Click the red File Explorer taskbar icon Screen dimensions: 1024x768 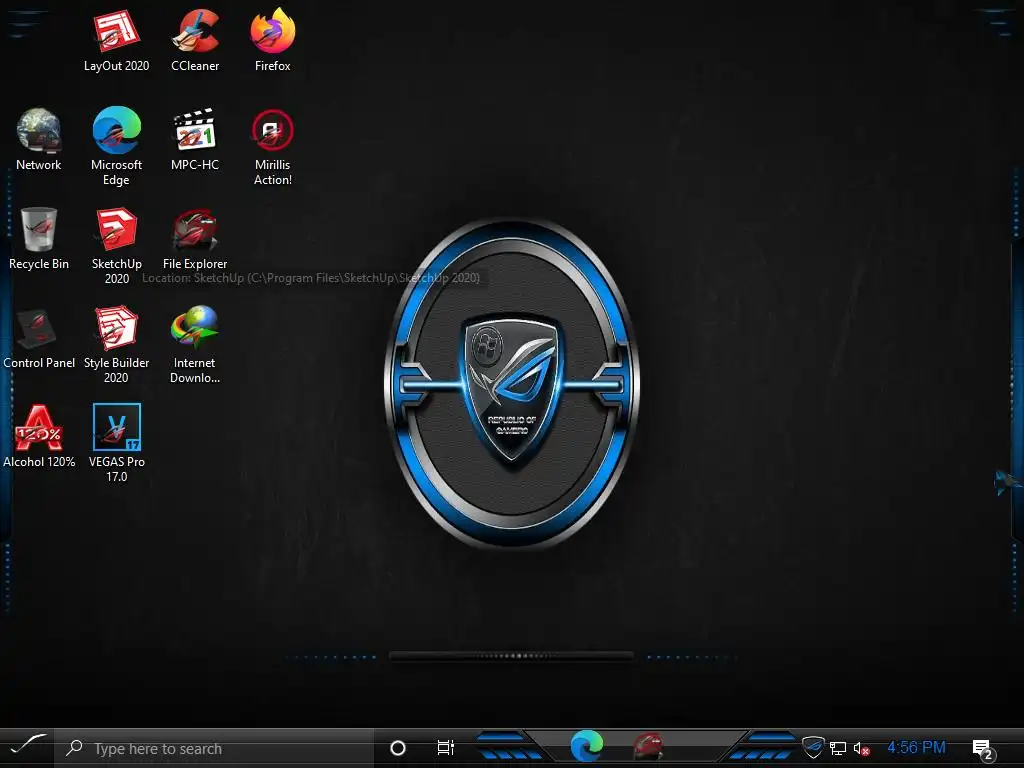coord(648,746)
